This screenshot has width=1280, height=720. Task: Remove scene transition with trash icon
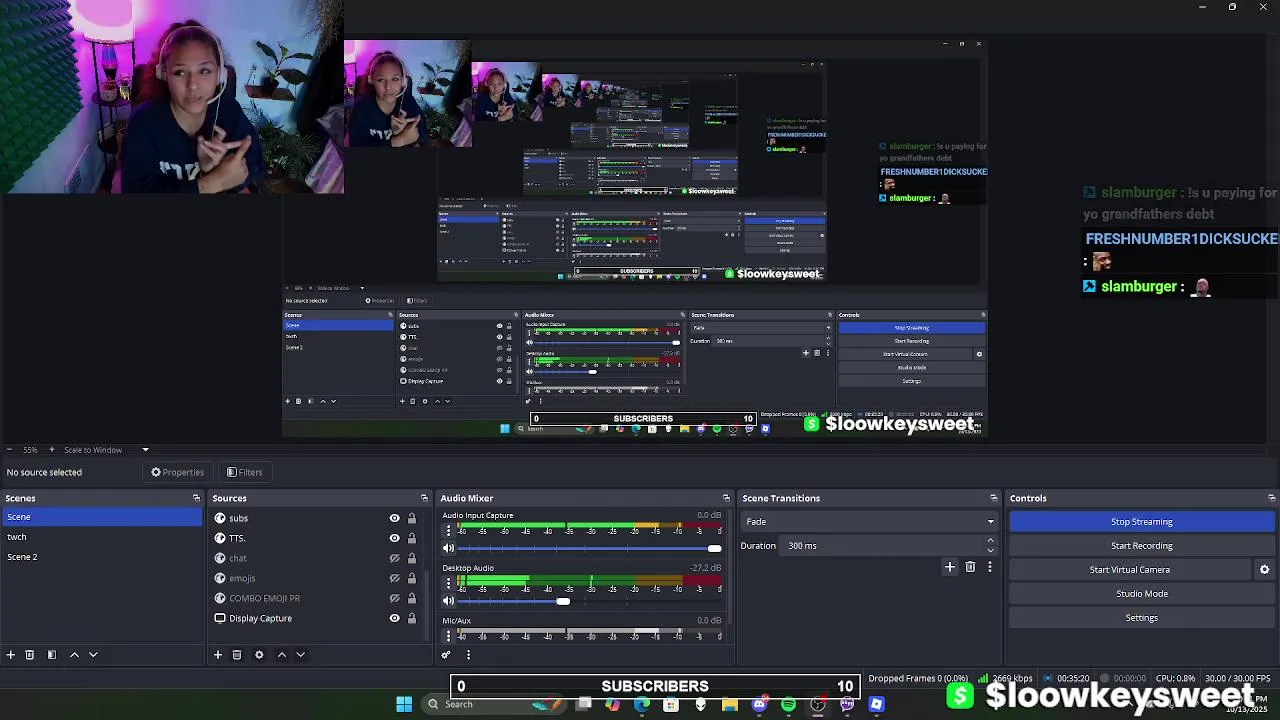pyautogui.click(x=970, y=567)
